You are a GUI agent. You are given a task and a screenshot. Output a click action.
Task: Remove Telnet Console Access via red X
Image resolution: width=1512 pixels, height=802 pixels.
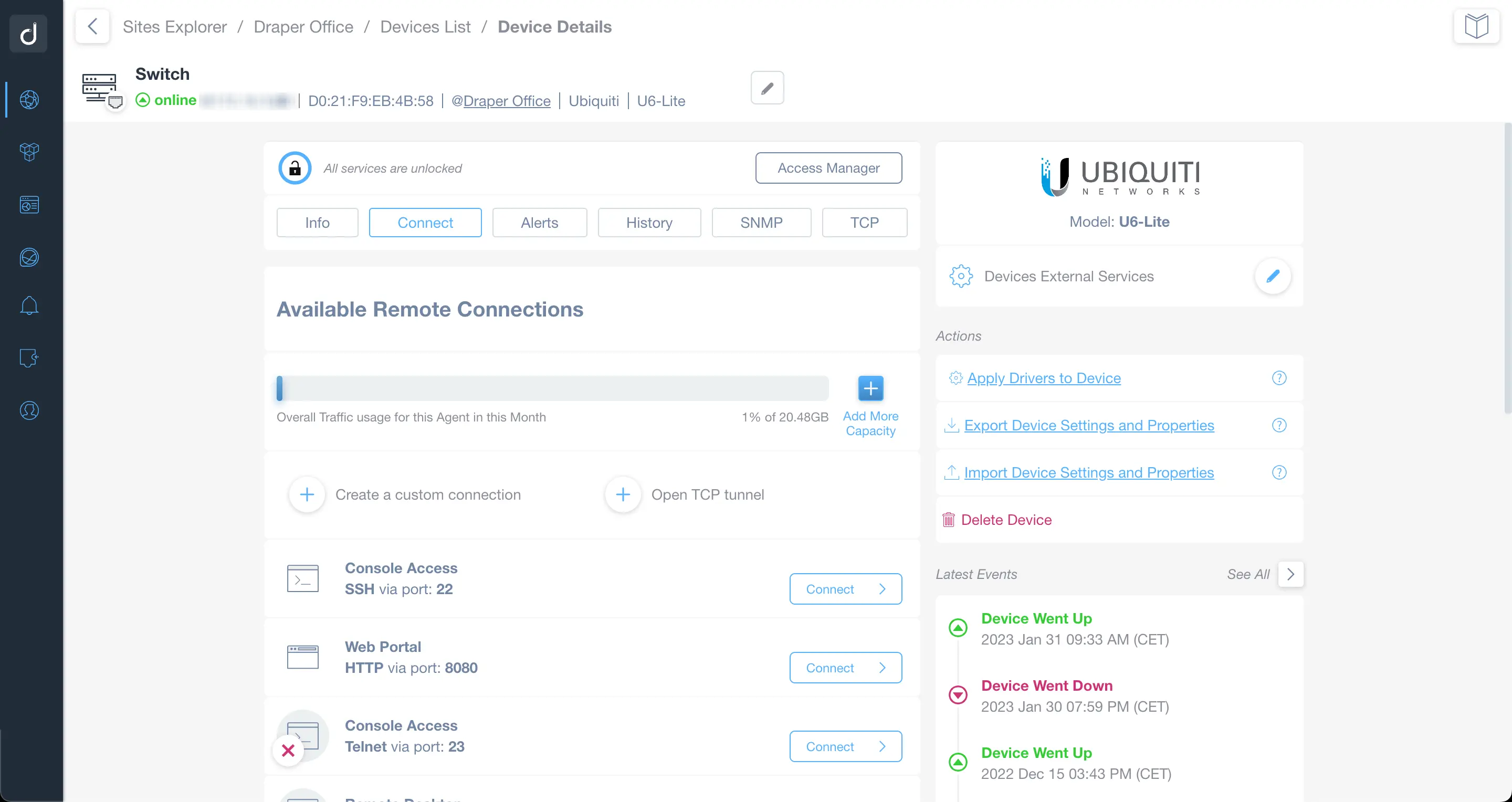[x=288, y=751]
